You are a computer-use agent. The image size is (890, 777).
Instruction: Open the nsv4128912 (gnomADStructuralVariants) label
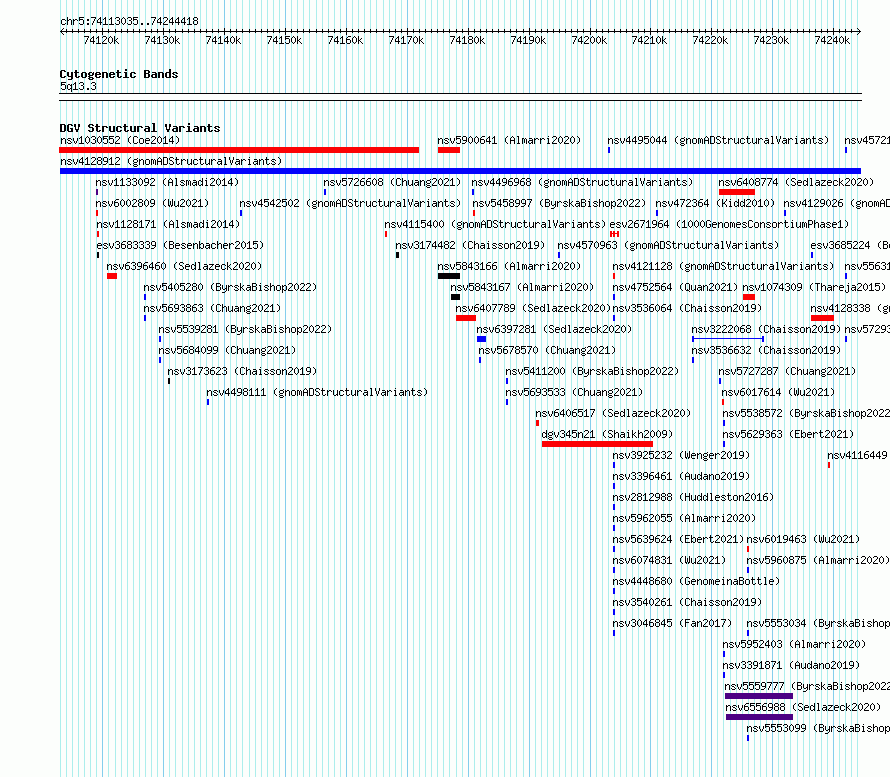click(x=171, y=161)
